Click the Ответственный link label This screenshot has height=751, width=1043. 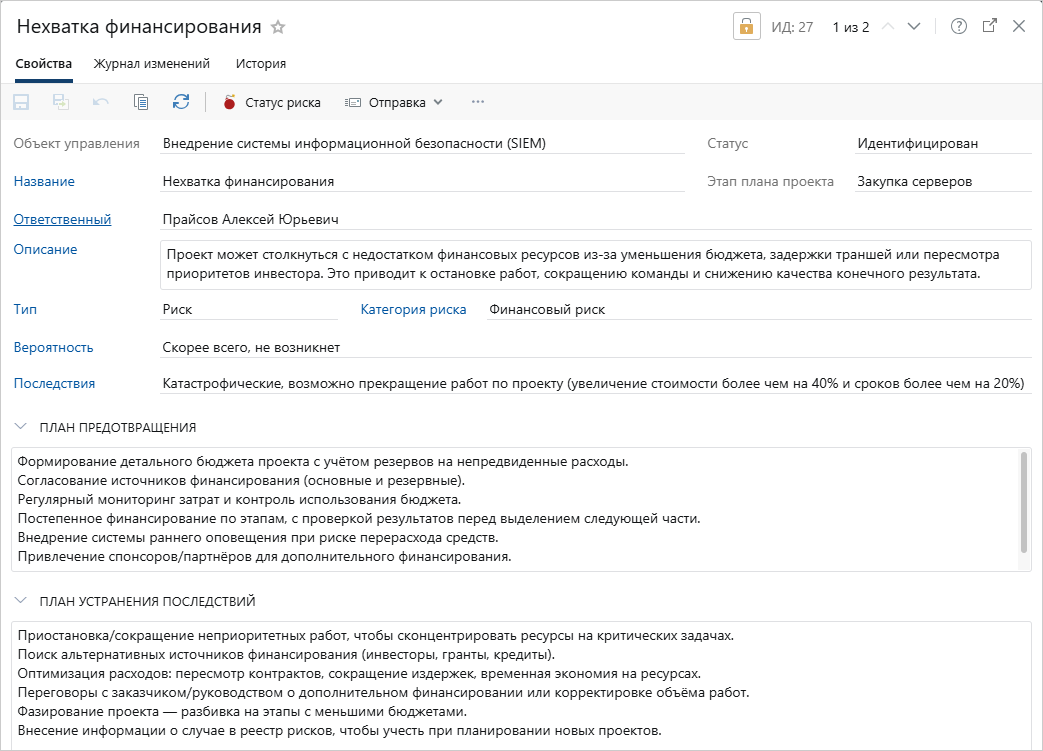click(x=62, y=219)
